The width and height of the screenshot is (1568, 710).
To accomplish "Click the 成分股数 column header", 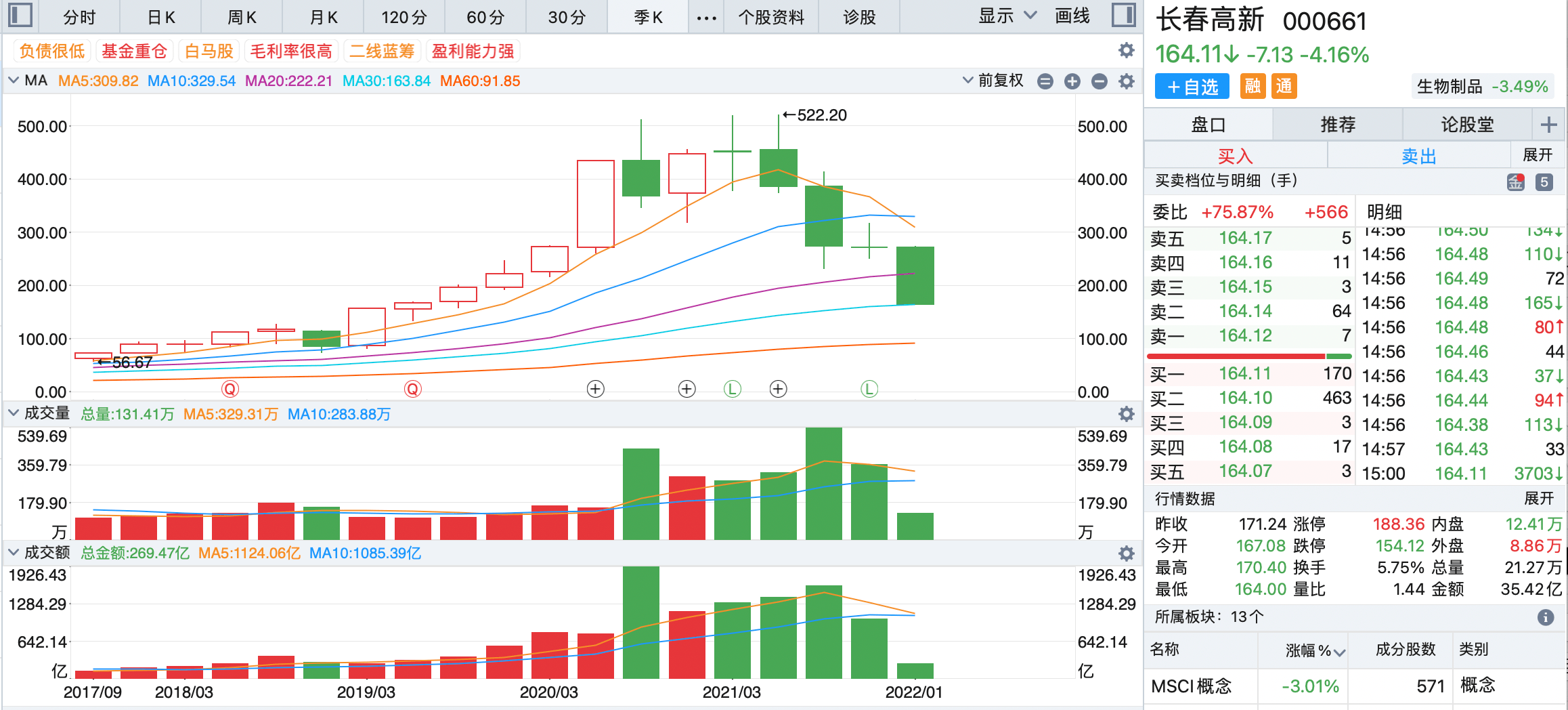I will [1406, 649].
